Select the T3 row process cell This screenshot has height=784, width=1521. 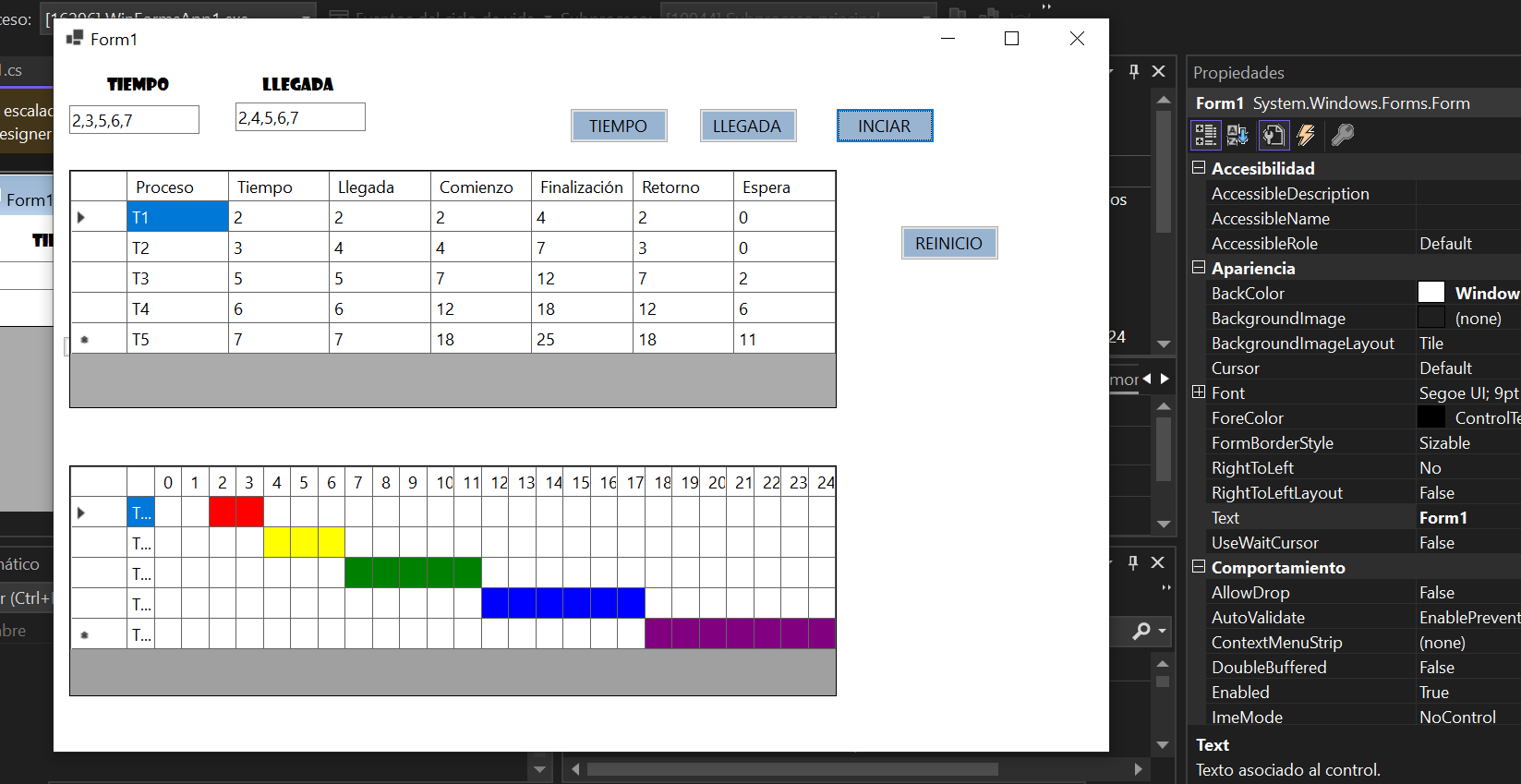pyautogui.click(x=177, y=278)
